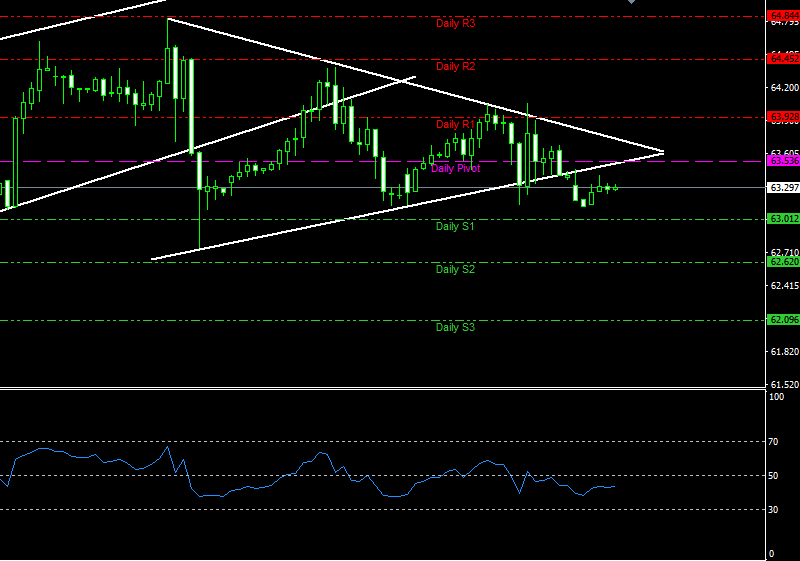Viewport: 800px width, 561px height.
Task: Select the red 63.928 price tag
Action: click(783, 117)
